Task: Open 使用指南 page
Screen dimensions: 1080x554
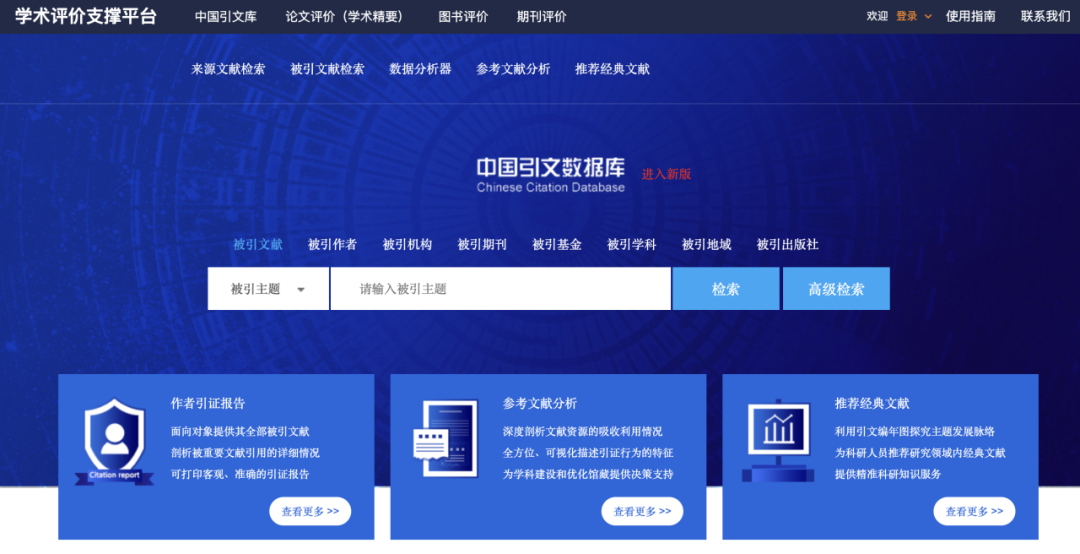Action: point(970,17)
